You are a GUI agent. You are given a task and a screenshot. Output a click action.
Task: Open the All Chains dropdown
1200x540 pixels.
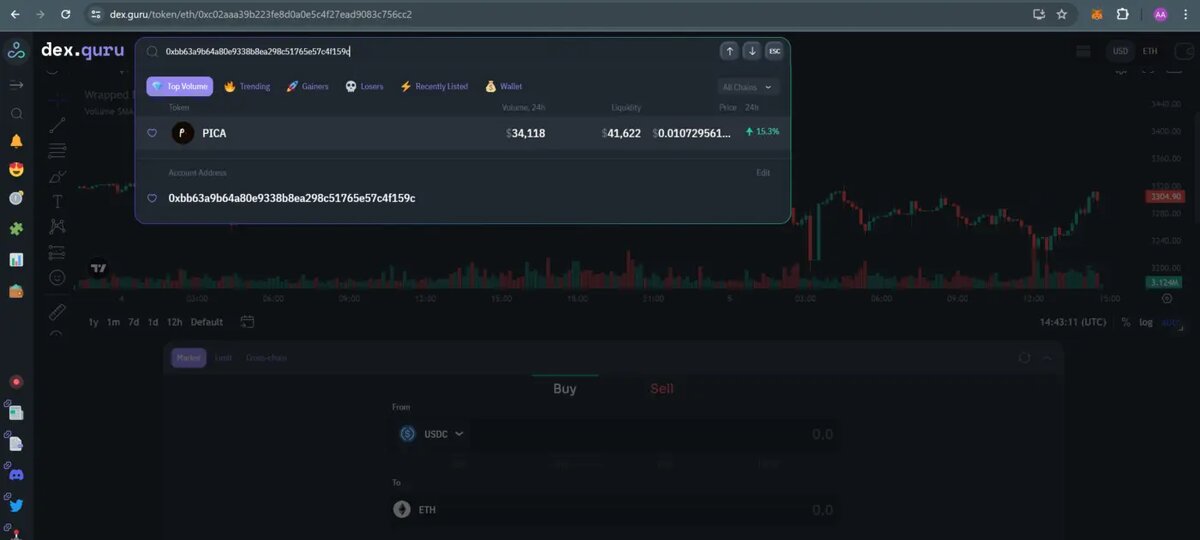[x=748, y=87]
